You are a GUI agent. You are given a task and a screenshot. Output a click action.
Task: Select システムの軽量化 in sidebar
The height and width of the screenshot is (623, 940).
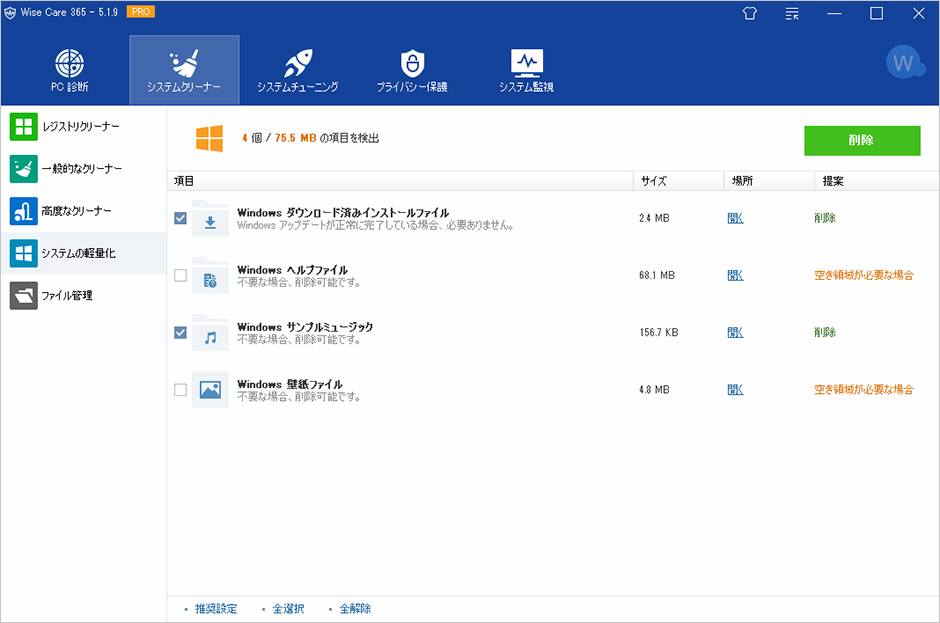click(x=83, y=253)
